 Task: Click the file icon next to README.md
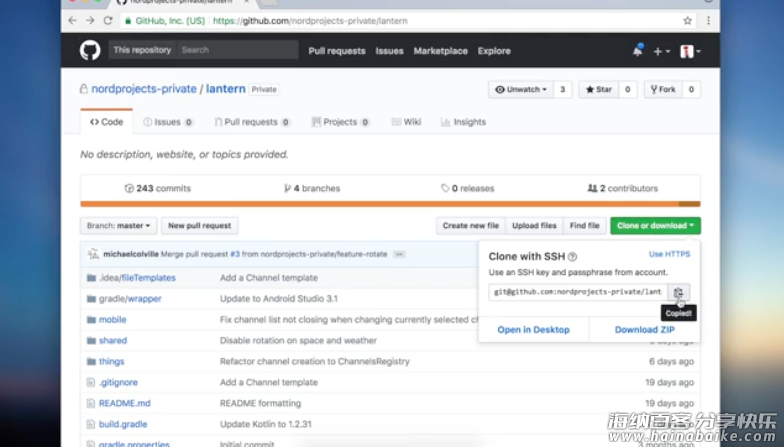click(x=90, y=403)
